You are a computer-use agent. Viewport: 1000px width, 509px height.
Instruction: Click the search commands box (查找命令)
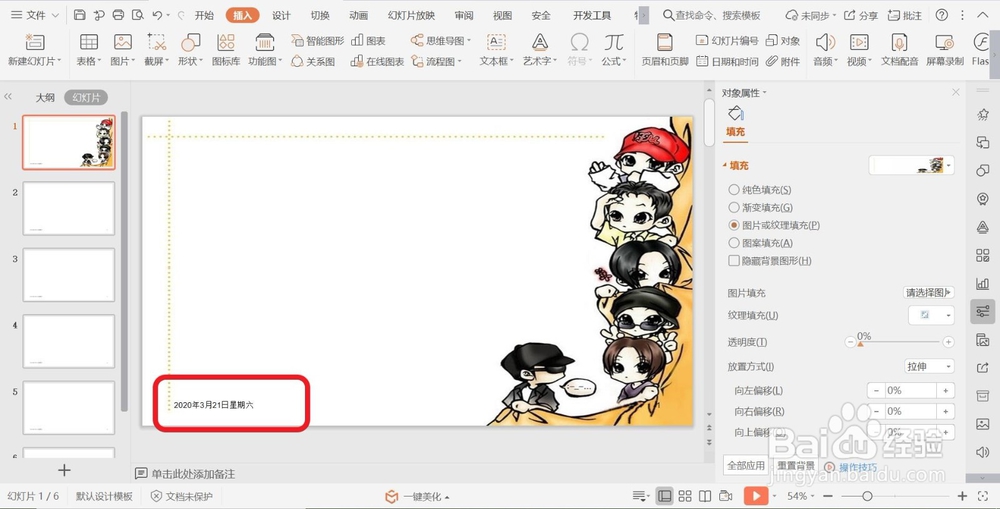(712, 15)
